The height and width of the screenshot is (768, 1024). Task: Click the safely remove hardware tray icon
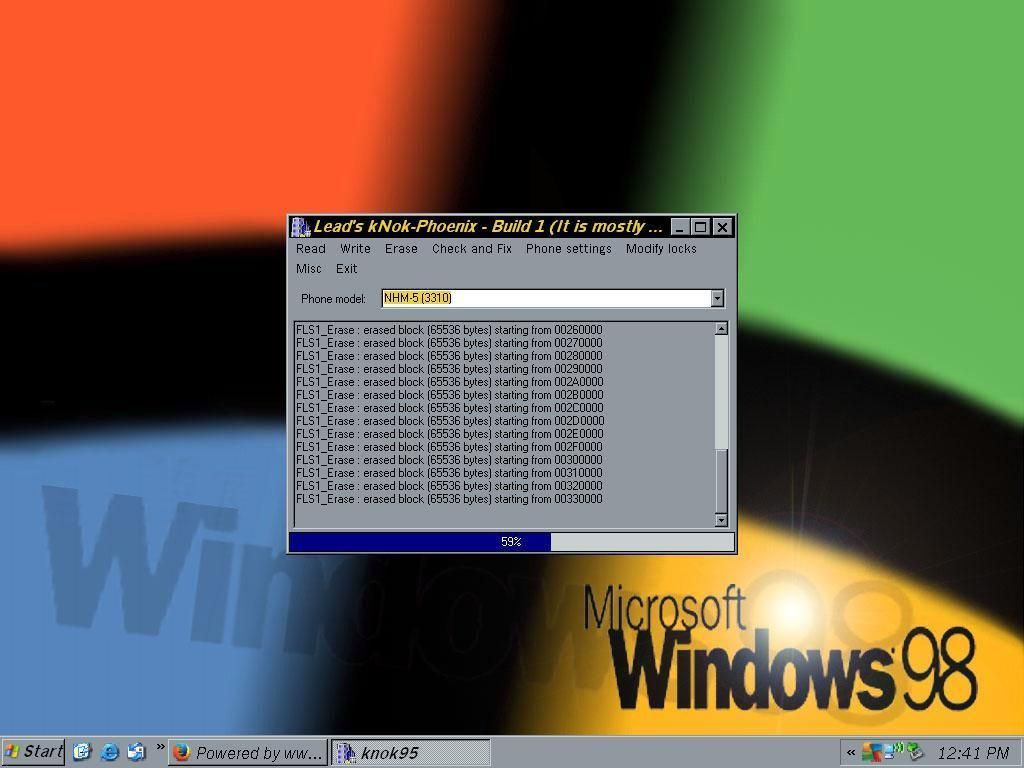(x=915, y=752)
